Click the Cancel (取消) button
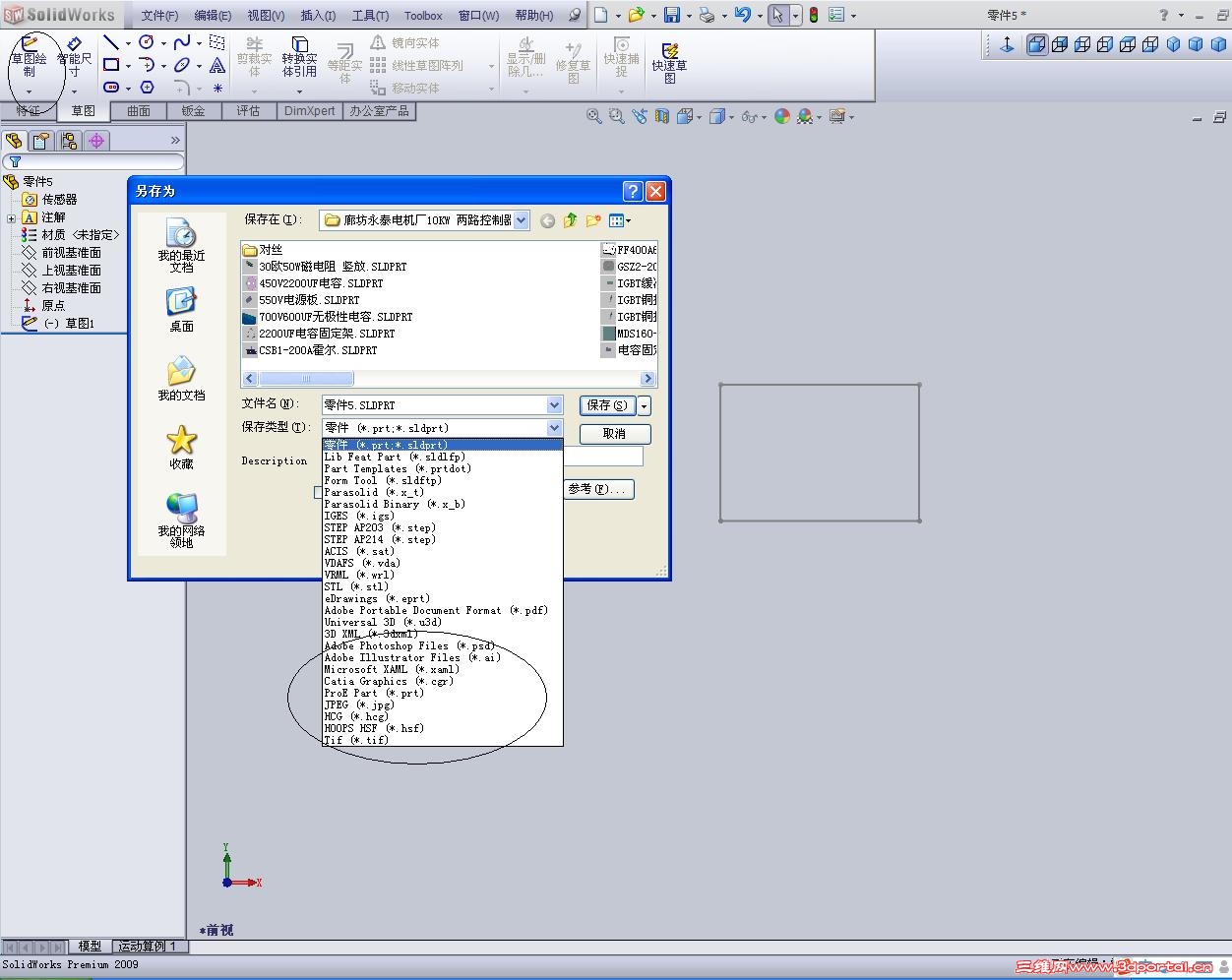Screen dimensions: 1232x980 click(614, 434)
